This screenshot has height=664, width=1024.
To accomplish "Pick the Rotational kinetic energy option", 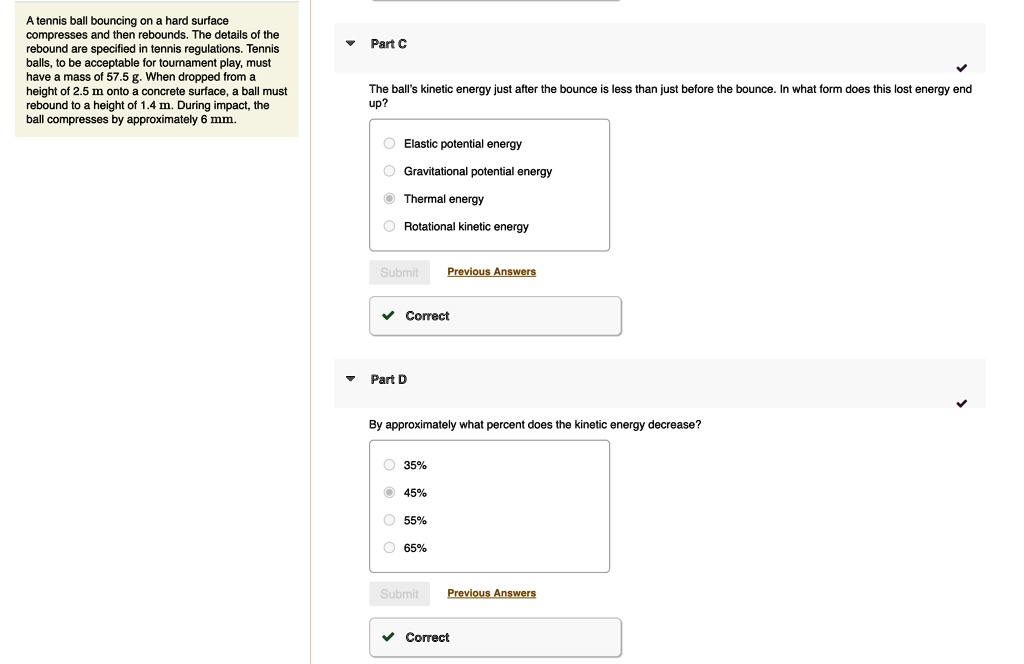I will [x=390, y=226].
